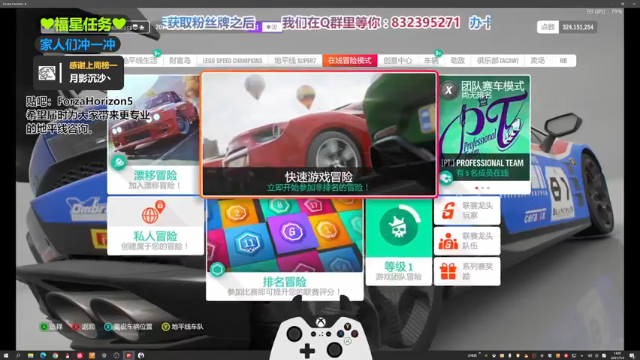Screen dimensions: 640x360
Task: Open the 财富岛 tab
Action: coord(180,60)
